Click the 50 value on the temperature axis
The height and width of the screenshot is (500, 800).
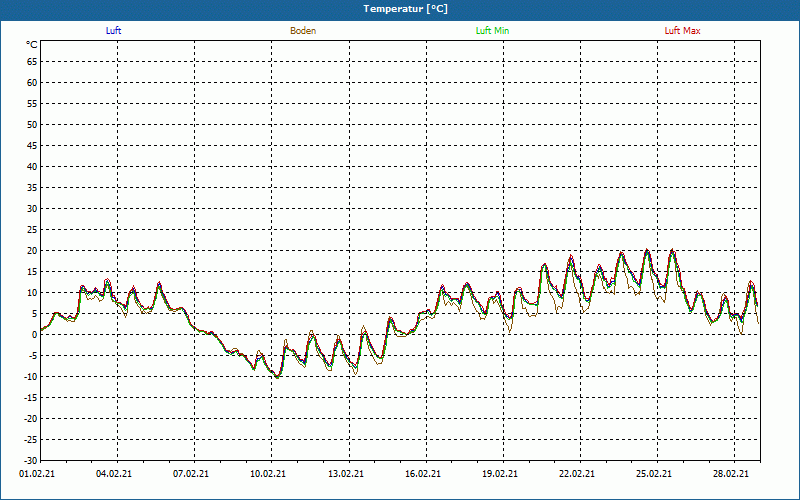(32, 124)
